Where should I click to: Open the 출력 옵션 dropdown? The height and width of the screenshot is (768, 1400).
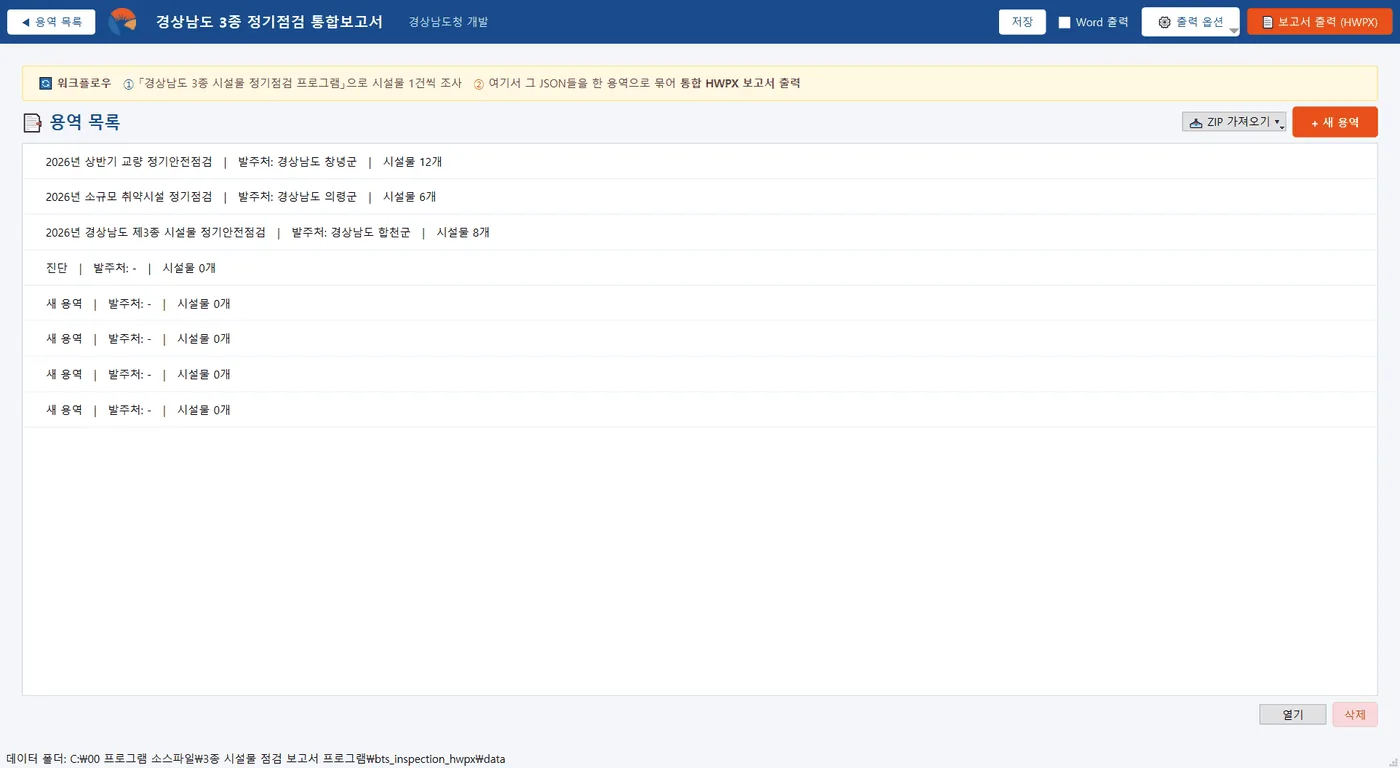[1191, 22]
